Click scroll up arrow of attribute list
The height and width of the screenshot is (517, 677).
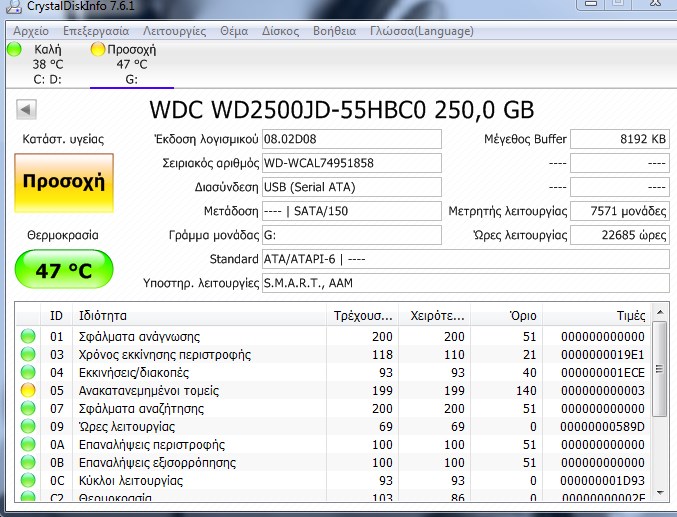(x=660, y=312)
